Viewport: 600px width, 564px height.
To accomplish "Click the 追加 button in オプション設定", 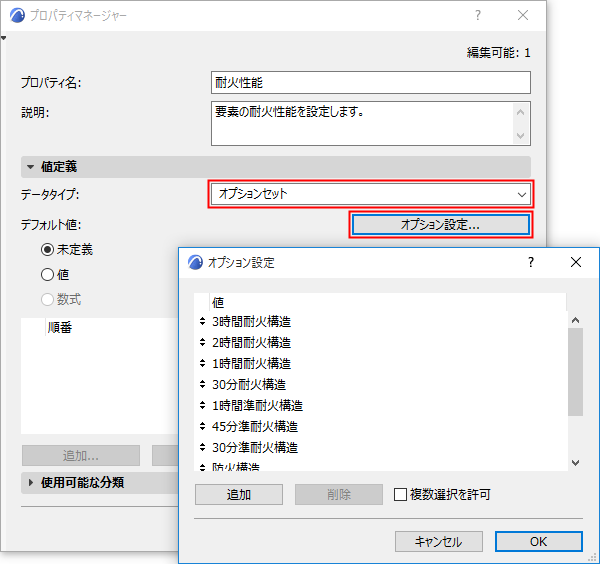I will tap(239, 494).
